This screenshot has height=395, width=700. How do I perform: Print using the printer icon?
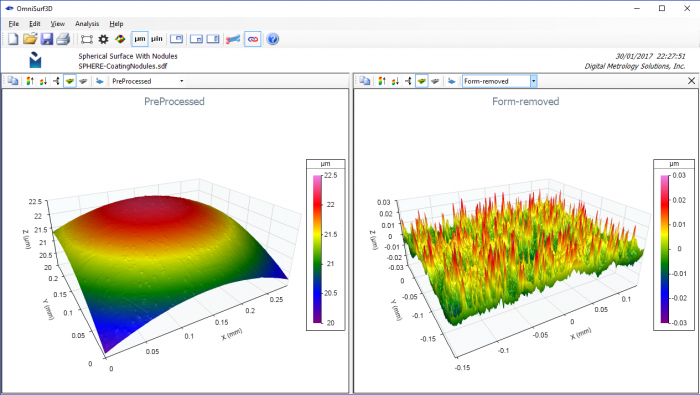pos(63,39)
